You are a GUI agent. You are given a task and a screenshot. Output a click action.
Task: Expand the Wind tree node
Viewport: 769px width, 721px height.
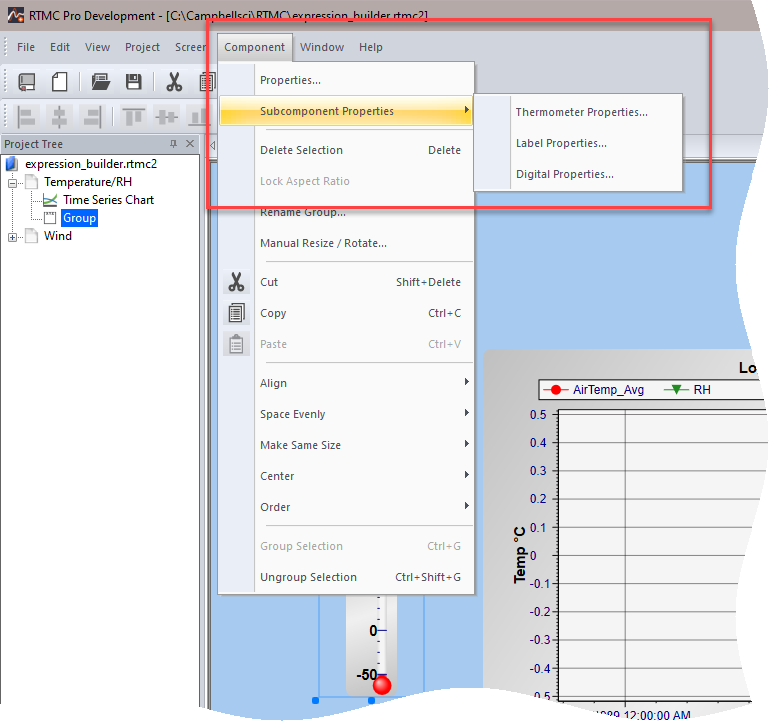click(12, 237)
